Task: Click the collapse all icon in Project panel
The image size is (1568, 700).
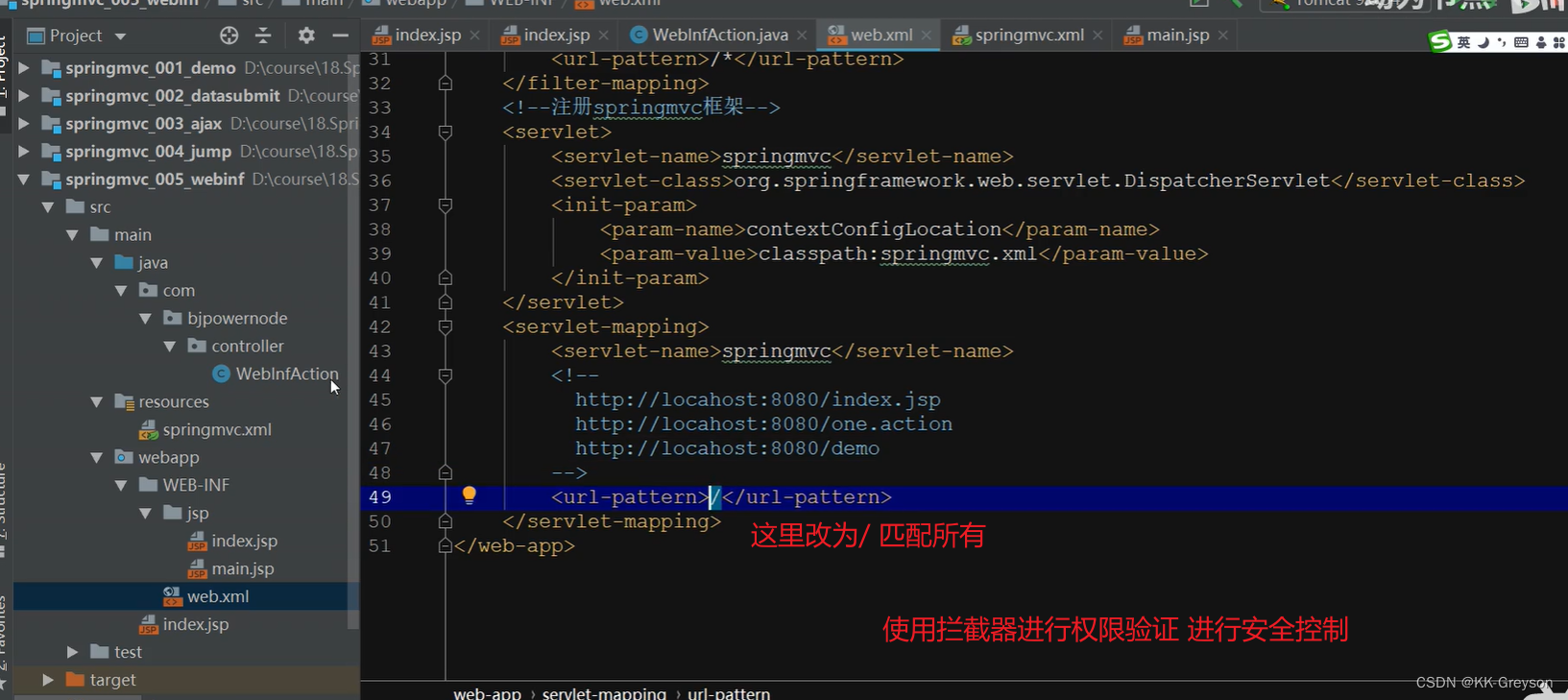Action: (263, 36)
